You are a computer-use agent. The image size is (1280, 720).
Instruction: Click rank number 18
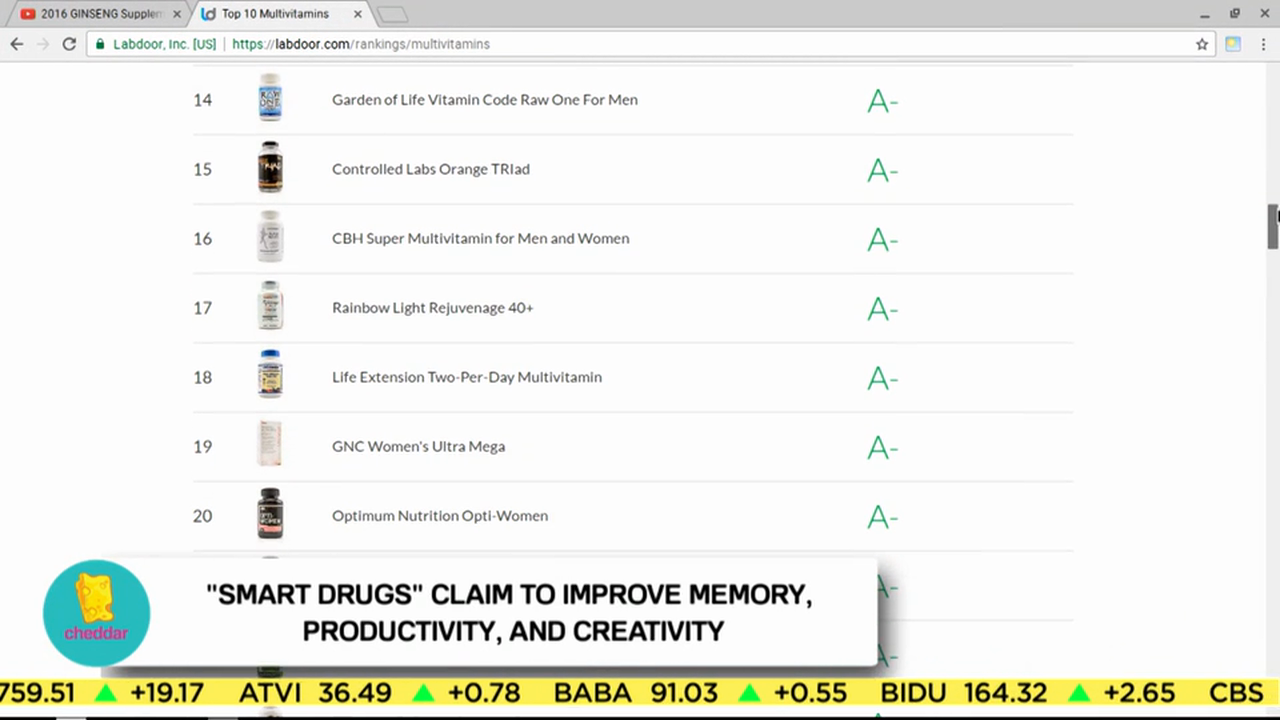(x=203, y=377)
